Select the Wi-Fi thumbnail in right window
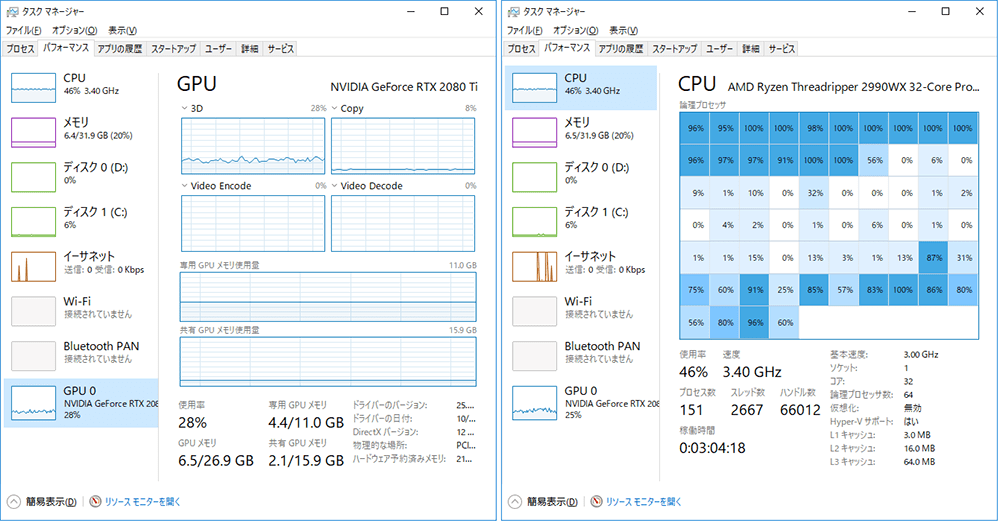The image size is (1000, 523). point(533,311)
